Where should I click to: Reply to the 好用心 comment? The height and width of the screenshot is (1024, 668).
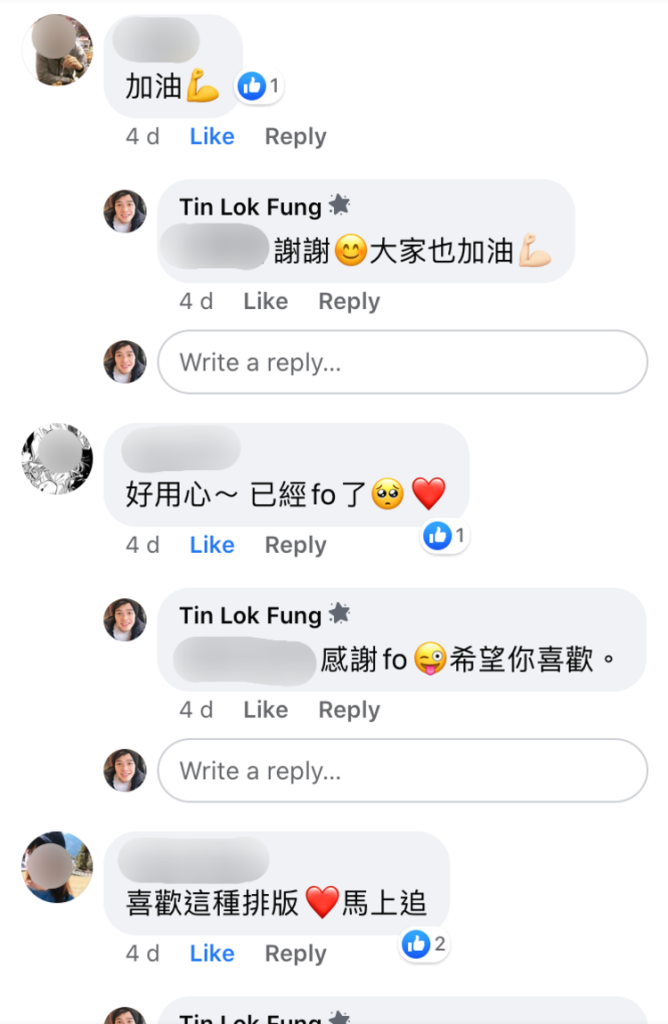[295, 545]
